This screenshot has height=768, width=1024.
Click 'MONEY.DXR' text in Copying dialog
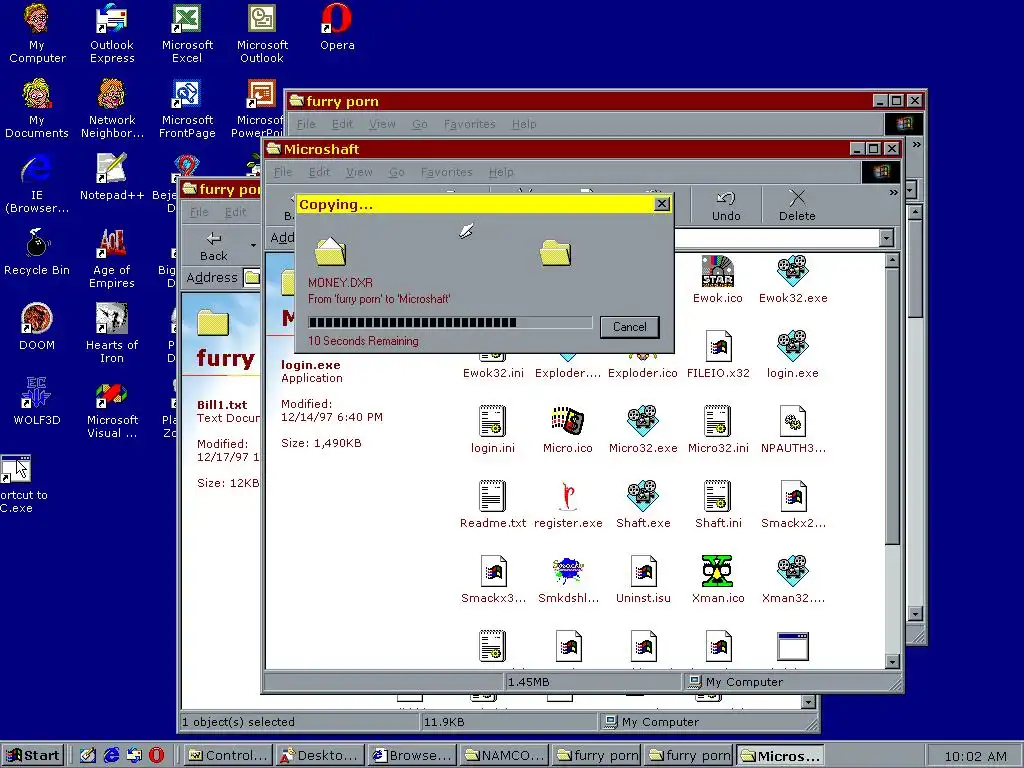pyautogui.click(x=340, y=283)
